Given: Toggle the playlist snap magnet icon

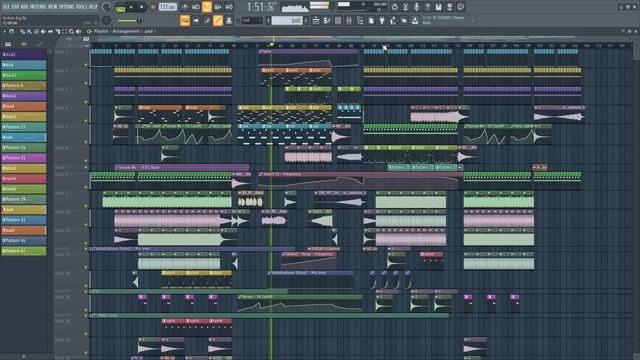Looking at the screenshot, I should click(x=12, y=31).
